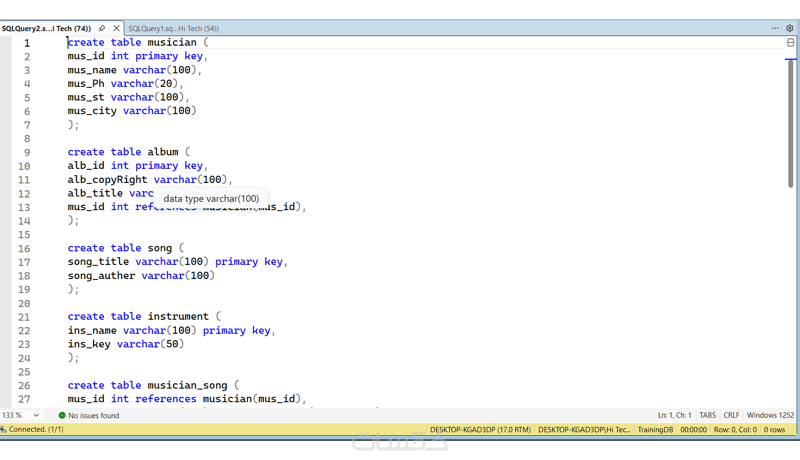
Task: Click the TrainingDB database status
Action: [655, 429]
